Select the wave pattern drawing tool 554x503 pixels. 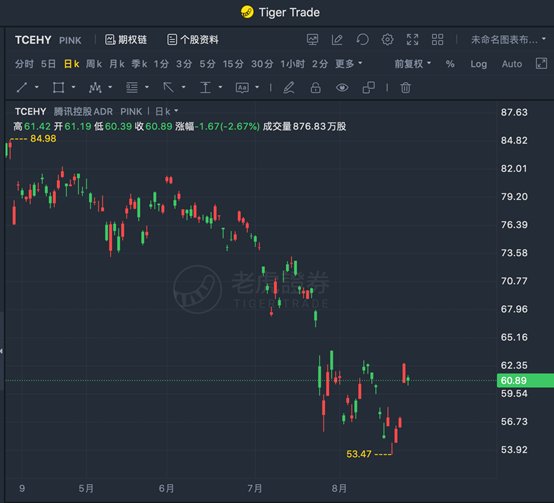point(95,87)
